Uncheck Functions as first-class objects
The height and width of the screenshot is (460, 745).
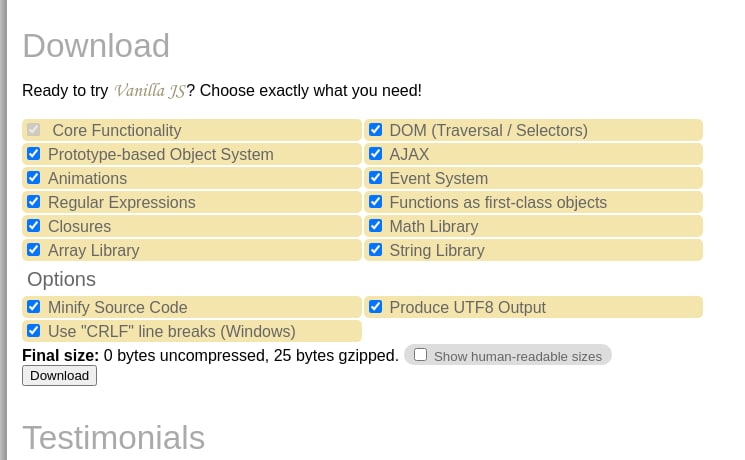coord(375,201)
